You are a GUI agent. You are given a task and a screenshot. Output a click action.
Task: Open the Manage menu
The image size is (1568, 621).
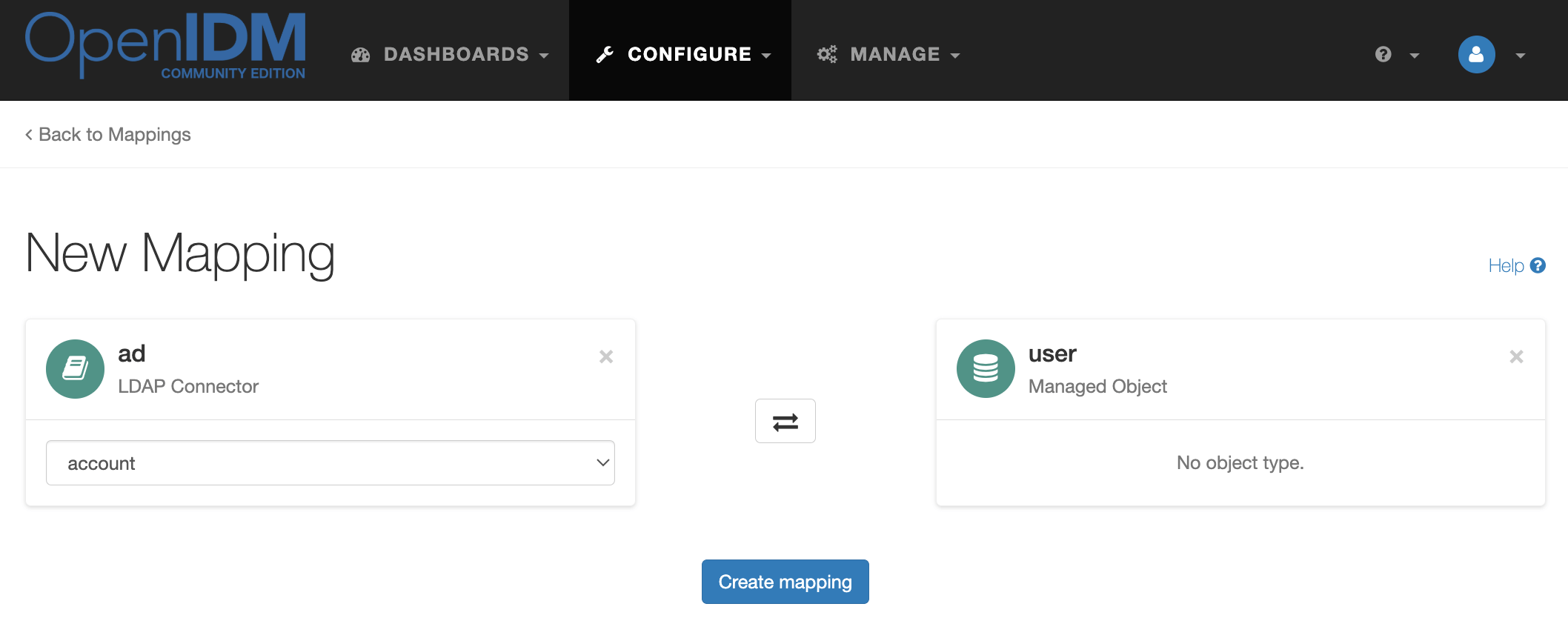click(888, 54)
